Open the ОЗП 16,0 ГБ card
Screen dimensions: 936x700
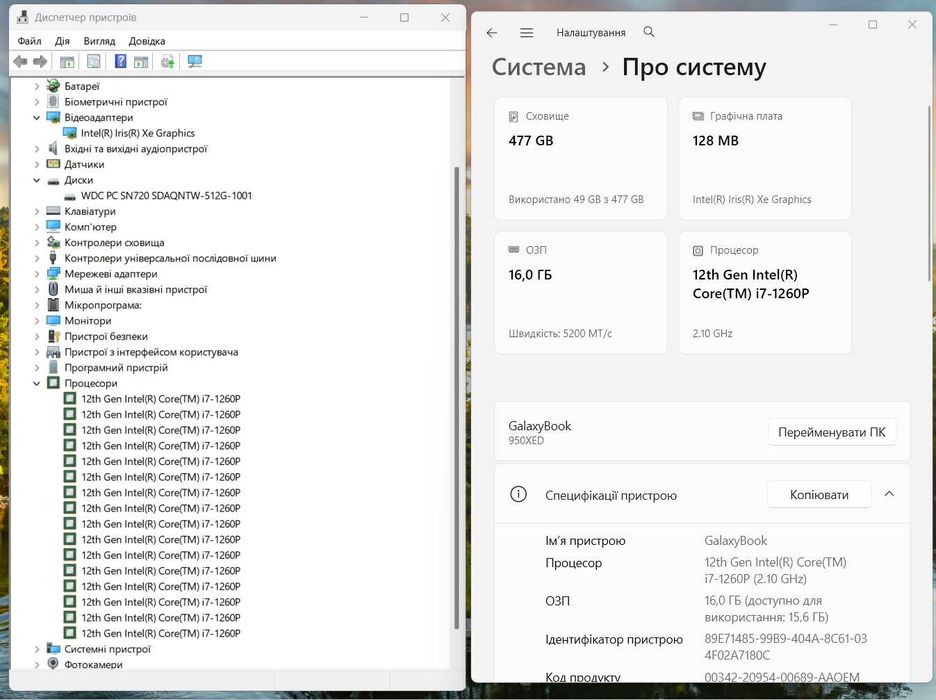pos(581,292)
